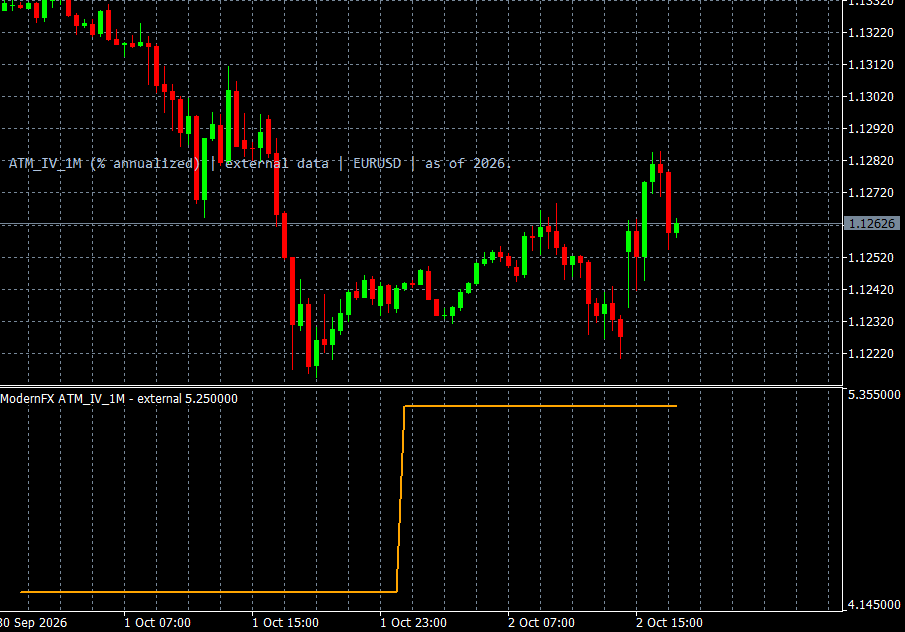
Task: Select the ATM_IV_1M annualized chart text label
Action: click(x=260, y=163)
